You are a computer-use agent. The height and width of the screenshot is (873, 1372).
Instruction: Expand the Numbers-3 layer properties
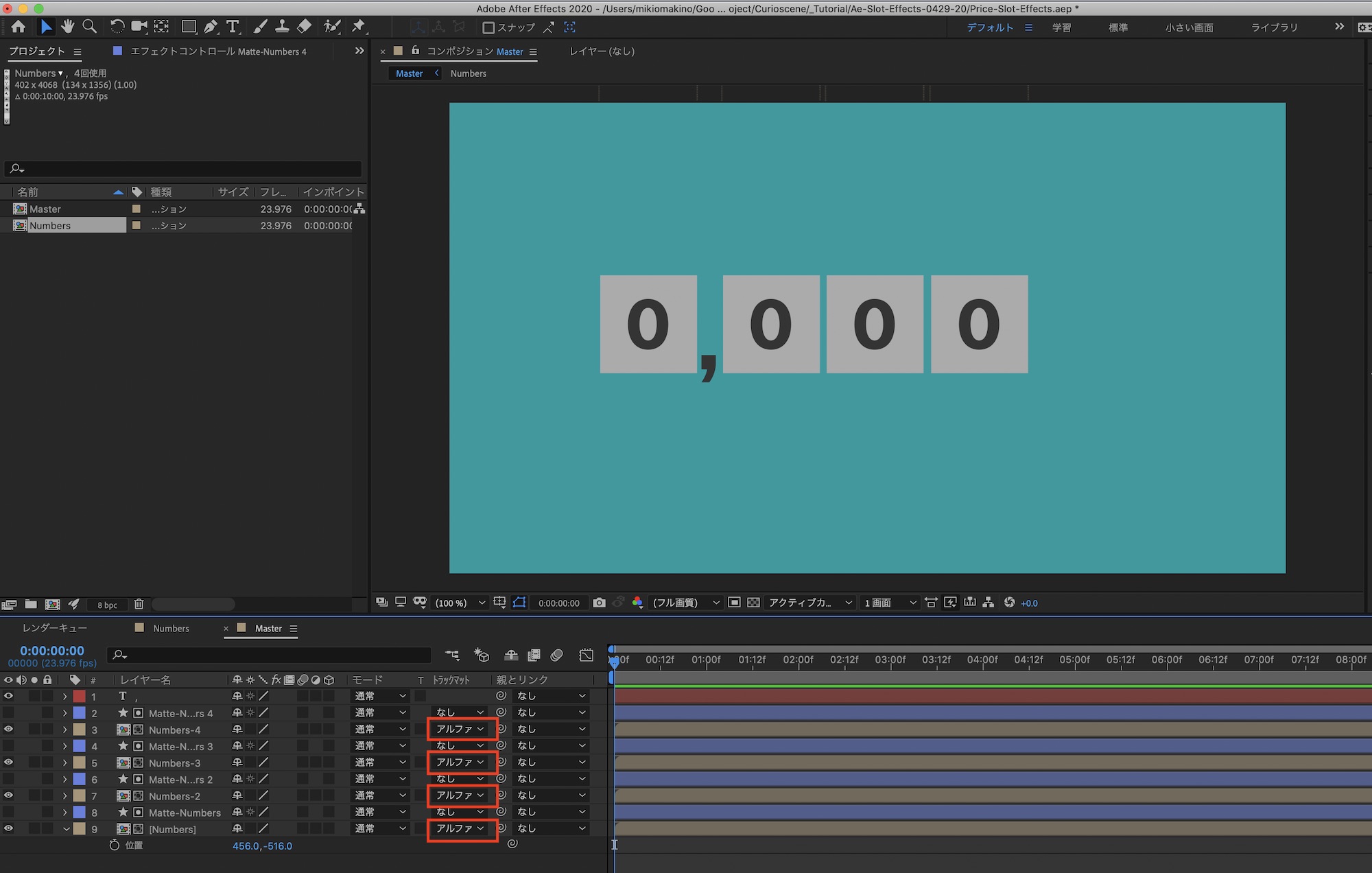click(x=65, y=763)
